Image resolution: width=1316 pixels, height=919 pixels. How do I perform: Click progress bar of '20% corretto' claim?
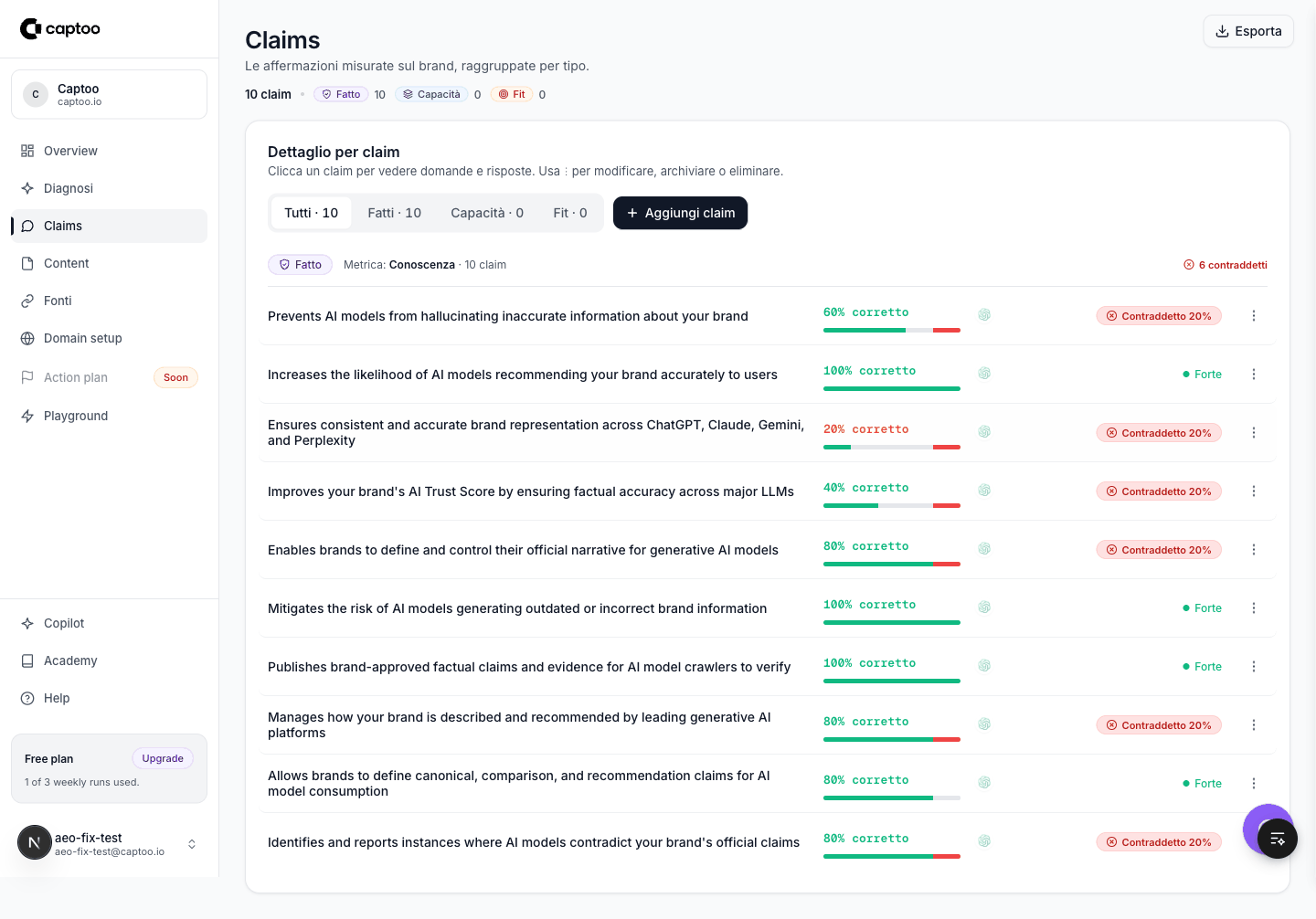pos(892,448)
